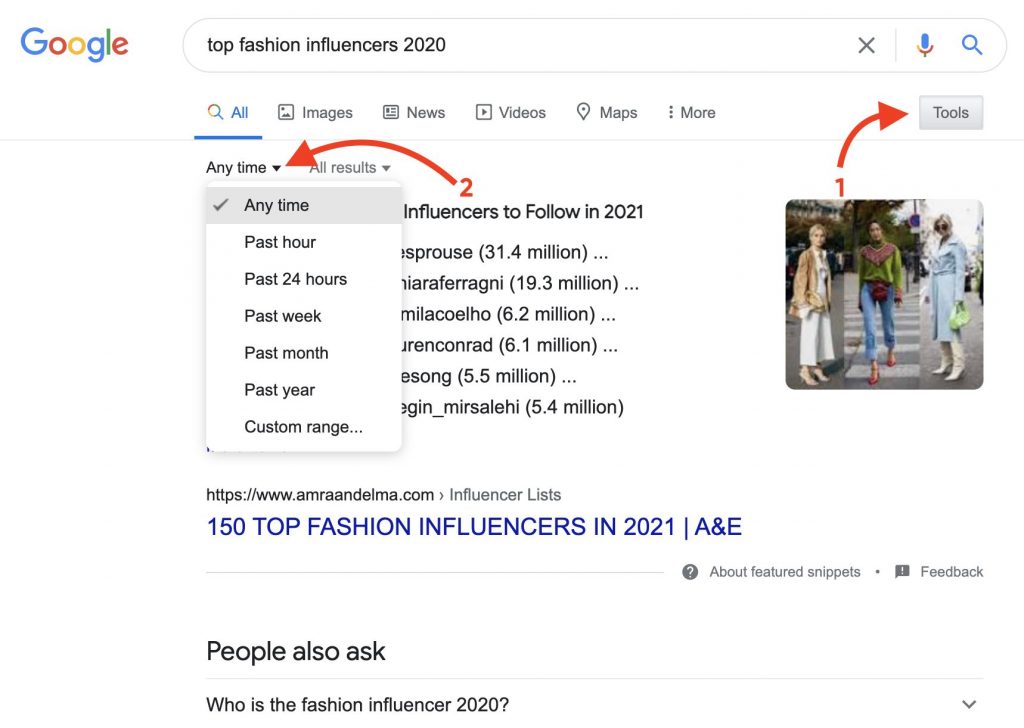1024x728 pixels.
Task: Click the blue magnifier search icon
Action: coord(972,45)
